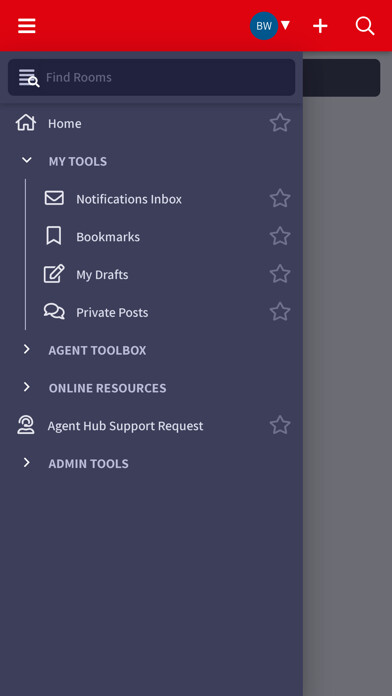Click the My Drafts pencil icon

pyautogui.click(x=54, y=273)
